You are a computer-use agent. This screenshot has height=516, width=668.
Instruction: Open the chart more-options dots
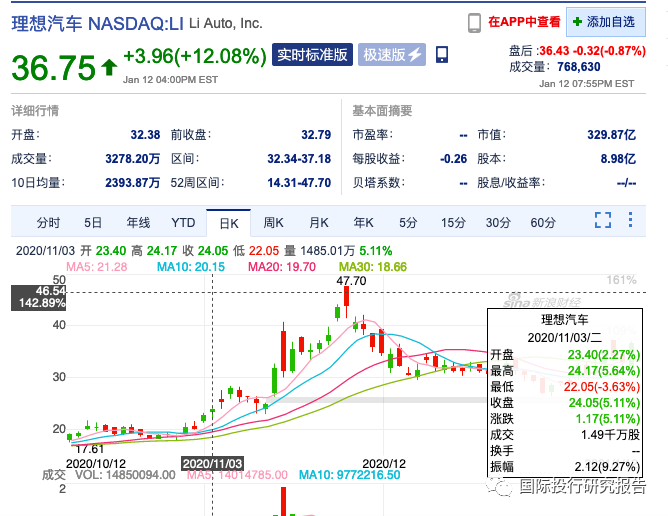[631, 220]
